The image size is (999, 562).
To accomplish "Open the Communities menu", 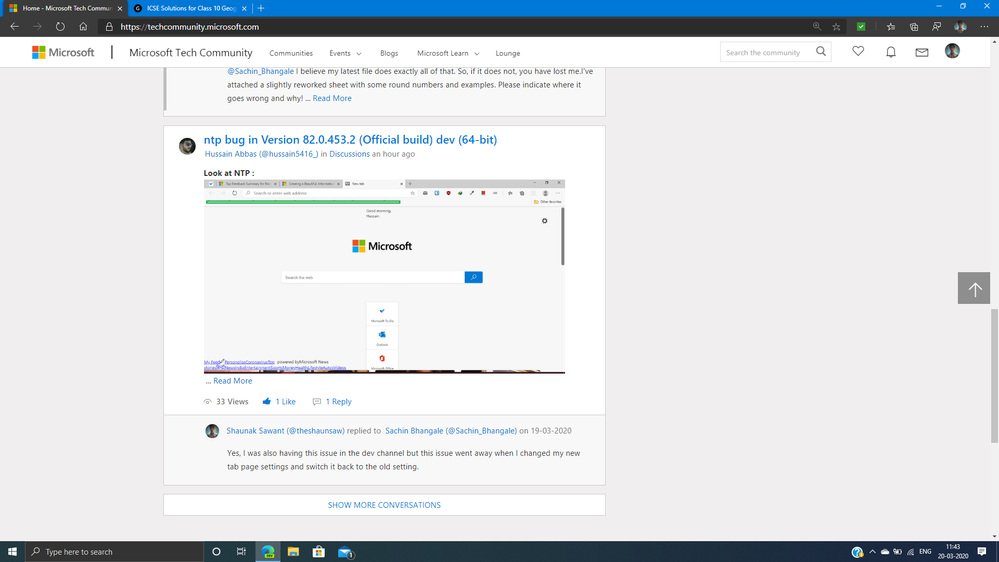I will 291,54.
